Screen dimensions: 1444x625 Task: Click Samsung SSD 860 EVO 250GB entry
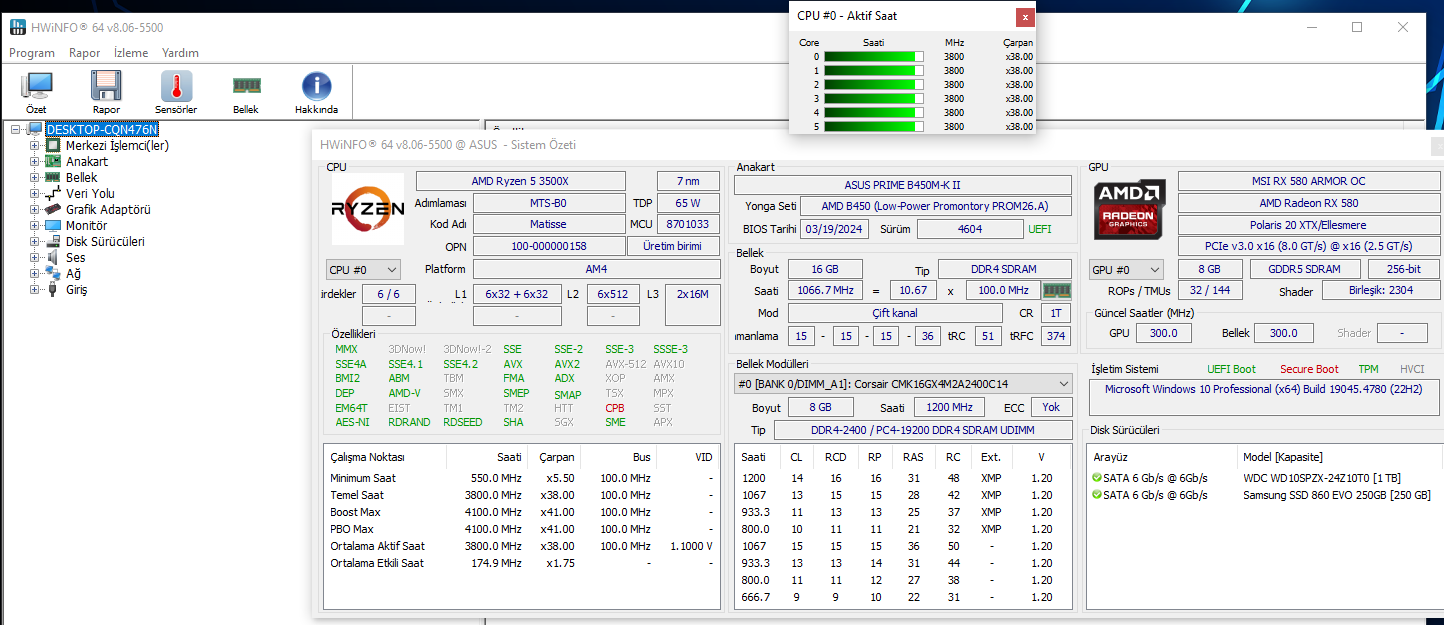coord(1336,495)
